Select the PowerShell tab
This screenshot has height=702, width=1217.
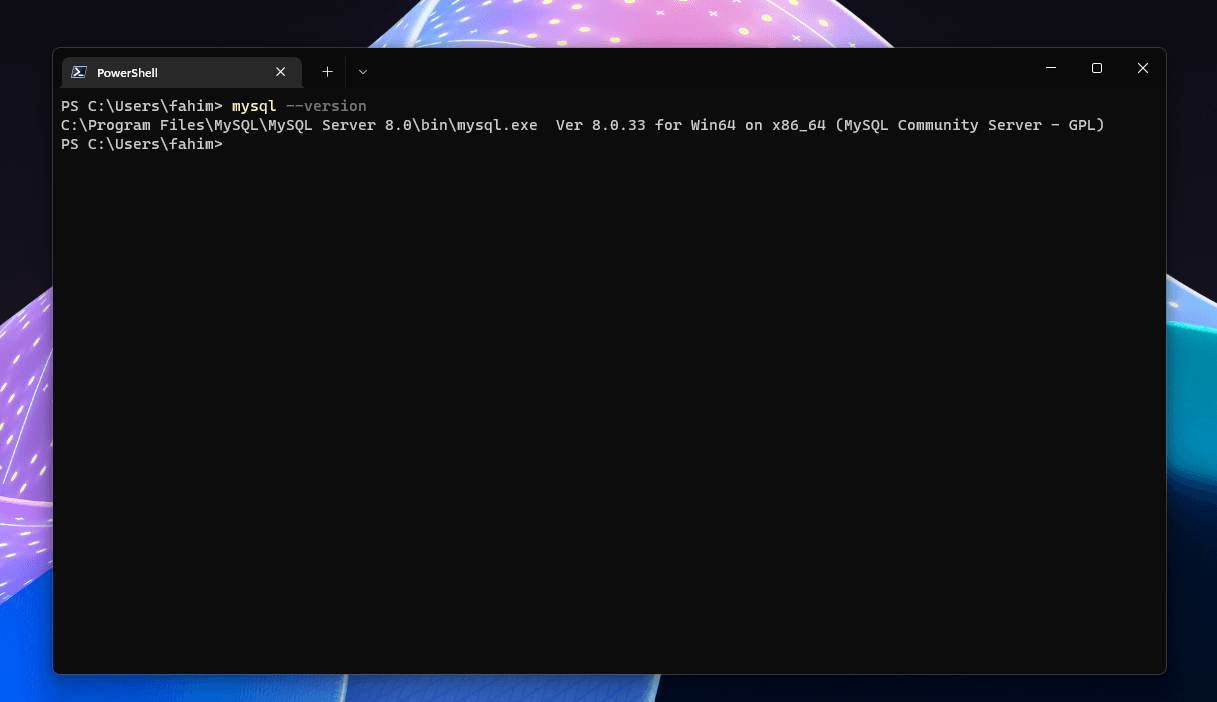(x=181, y=72)
